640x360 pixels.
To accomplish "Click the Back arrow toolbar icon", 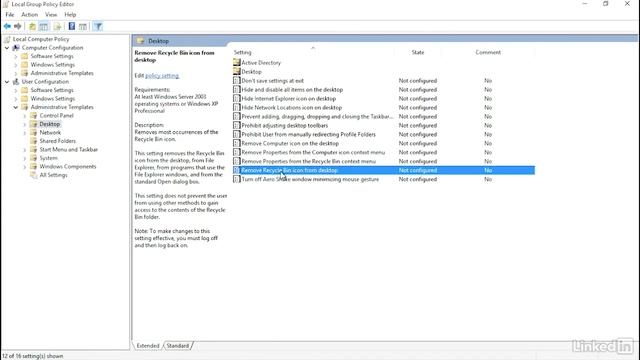I will point(7,27).
